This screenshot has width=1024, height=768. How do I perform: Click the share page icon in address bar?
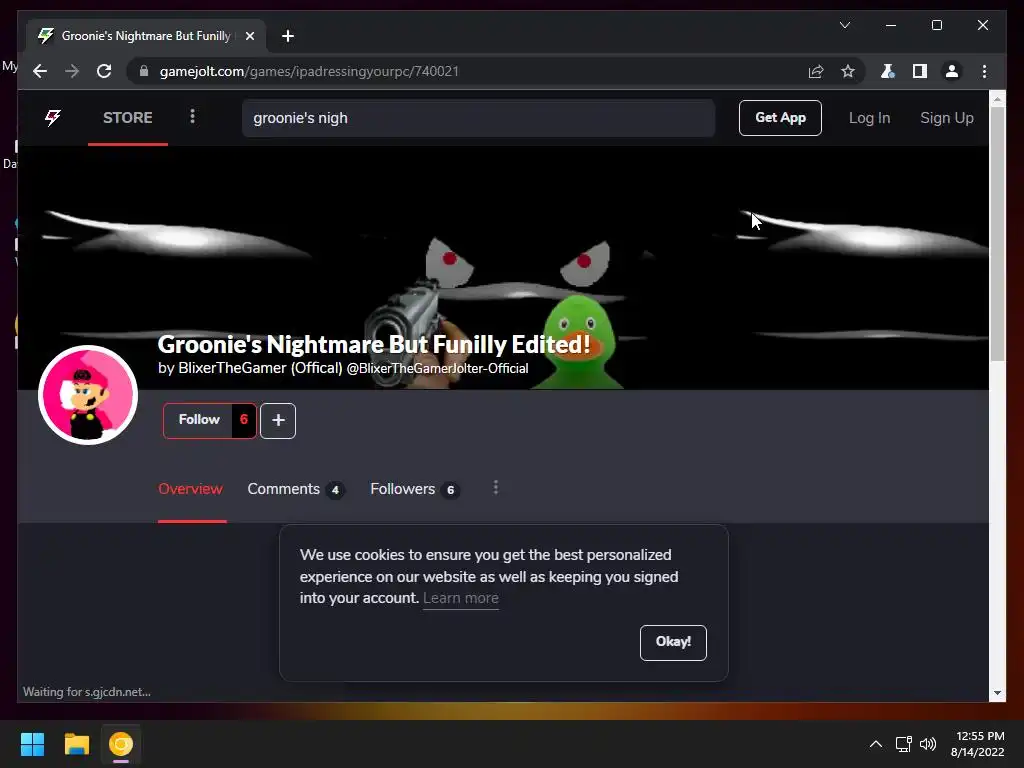point(816,71)
